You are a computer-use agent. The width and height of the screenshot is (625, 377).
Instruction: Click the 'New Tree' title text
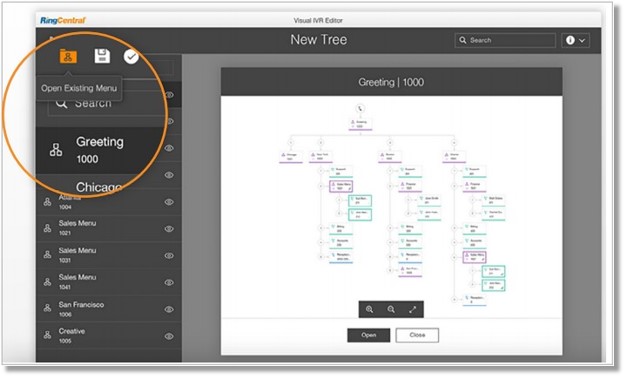pos(318,40)
